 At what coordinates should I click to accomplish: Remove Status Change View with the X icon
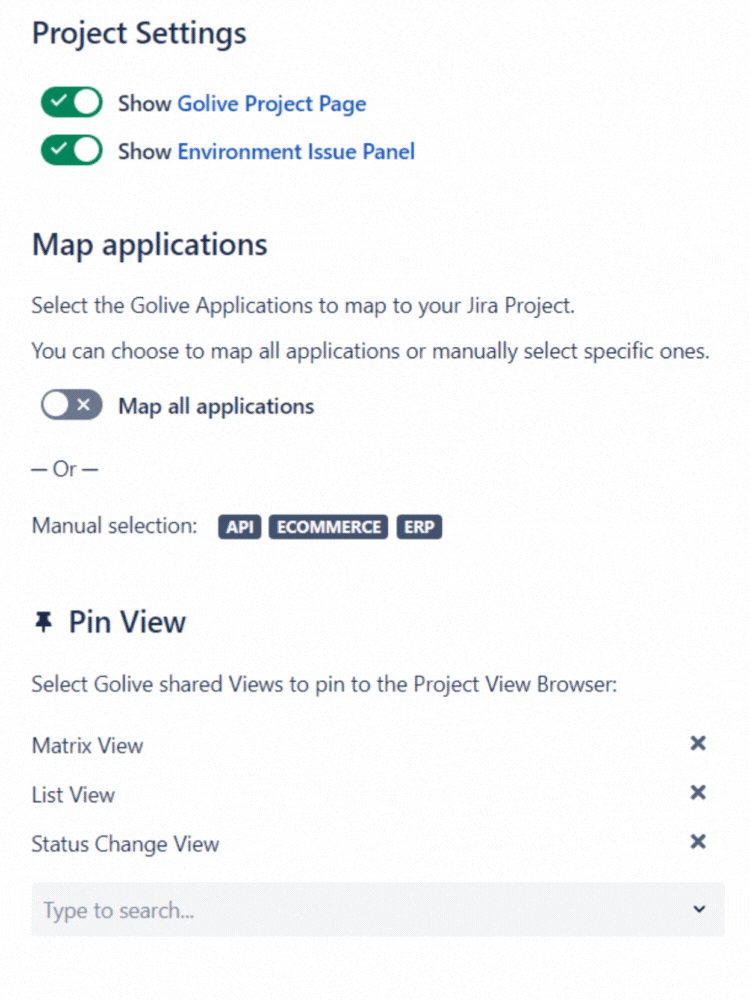click(697, 841)
